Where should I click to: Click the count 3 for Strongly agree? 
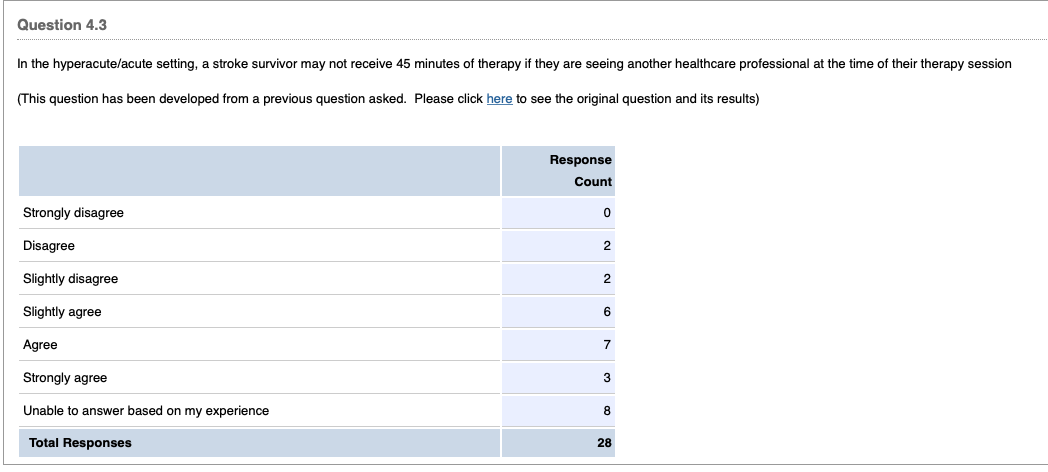(606, 378)
